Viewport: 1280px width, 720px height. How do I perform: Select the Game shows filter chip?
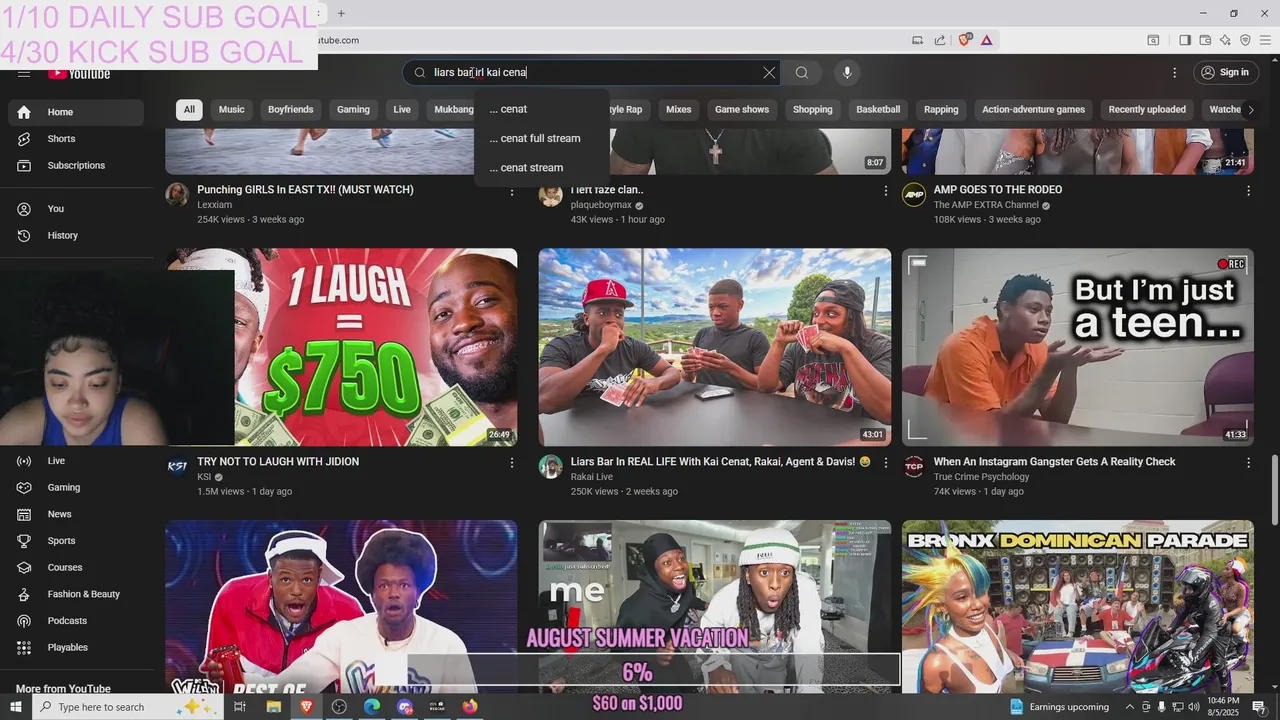pos(742,110)
